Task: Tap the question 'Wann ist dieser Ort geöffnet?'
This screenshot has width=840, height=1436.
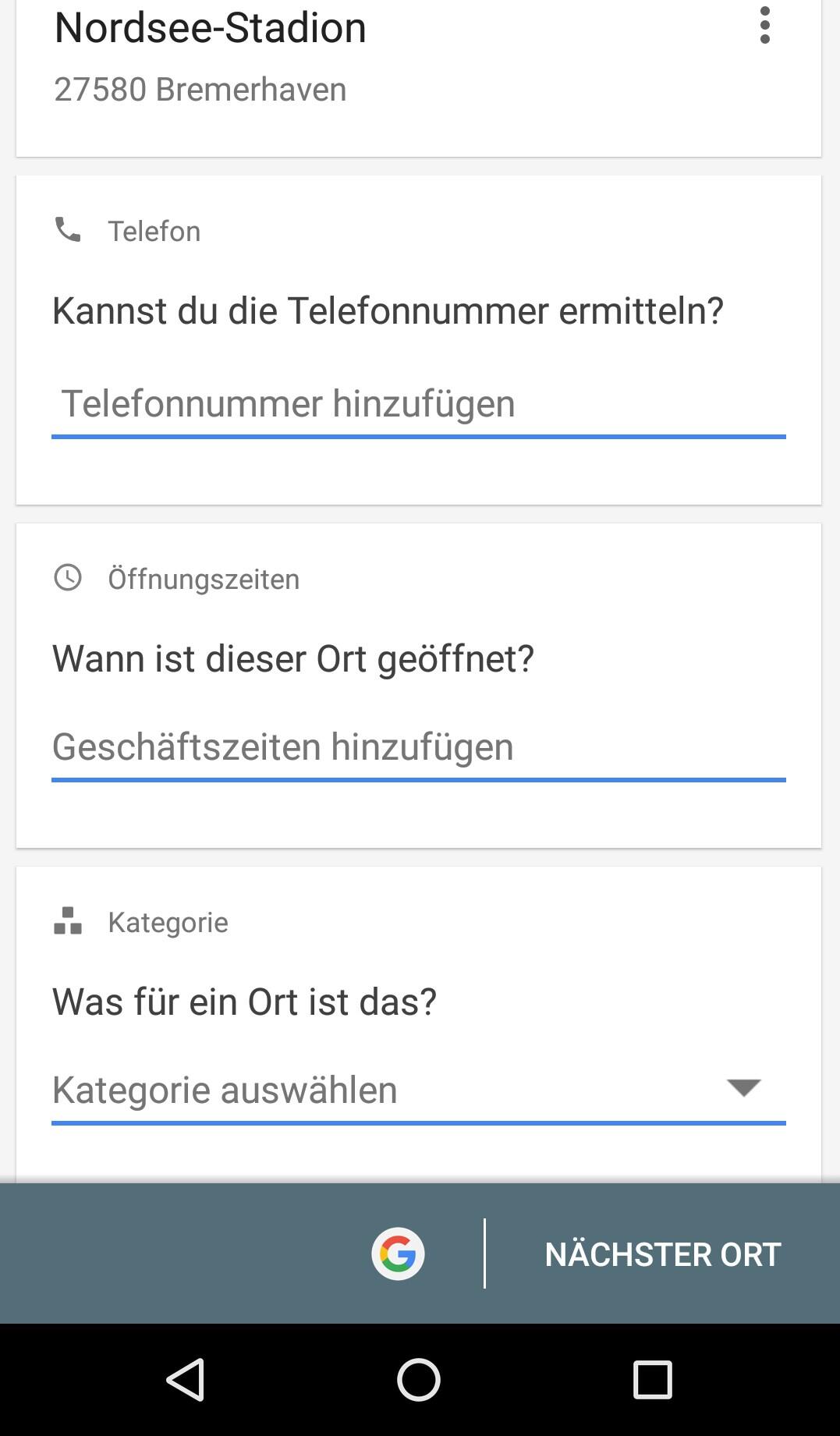Action: (x=293, y=659)
